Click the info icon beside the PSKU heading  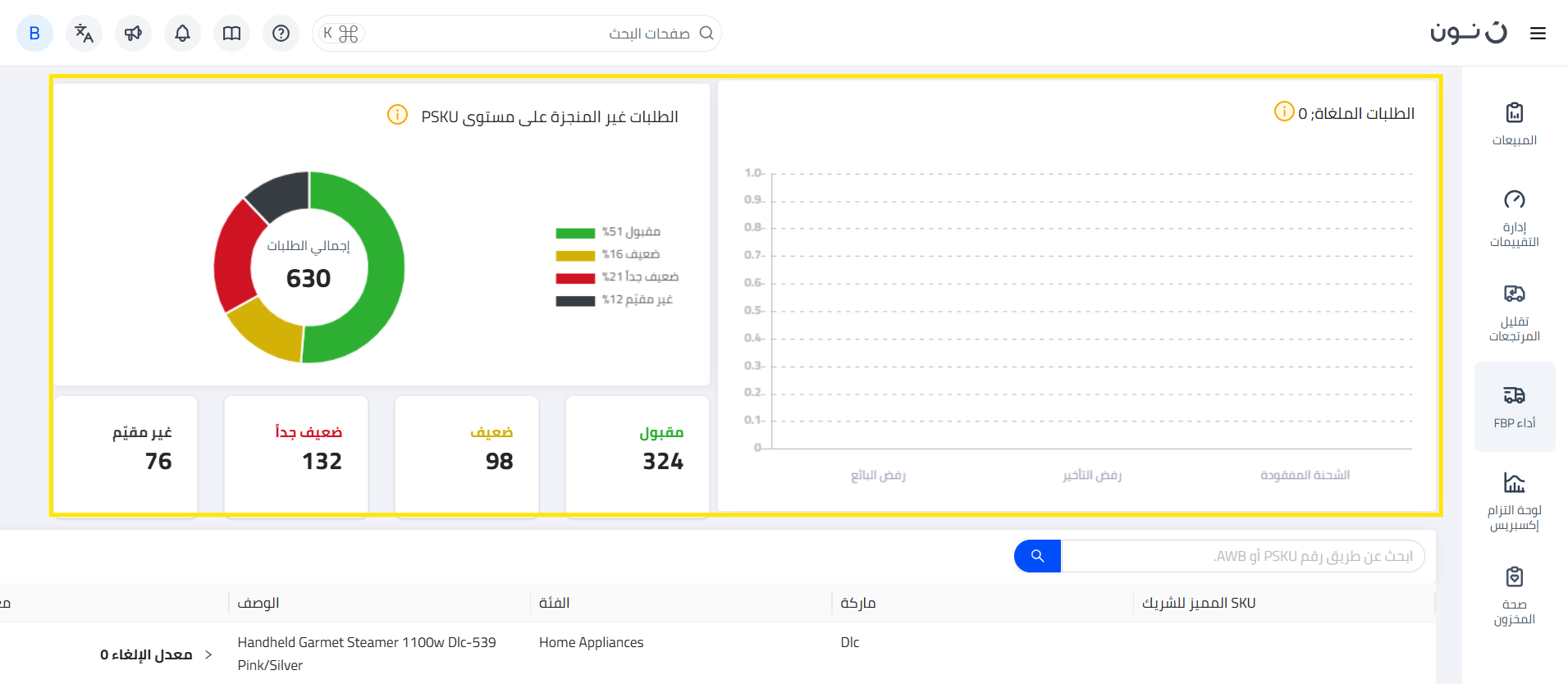tap(397, 115)
